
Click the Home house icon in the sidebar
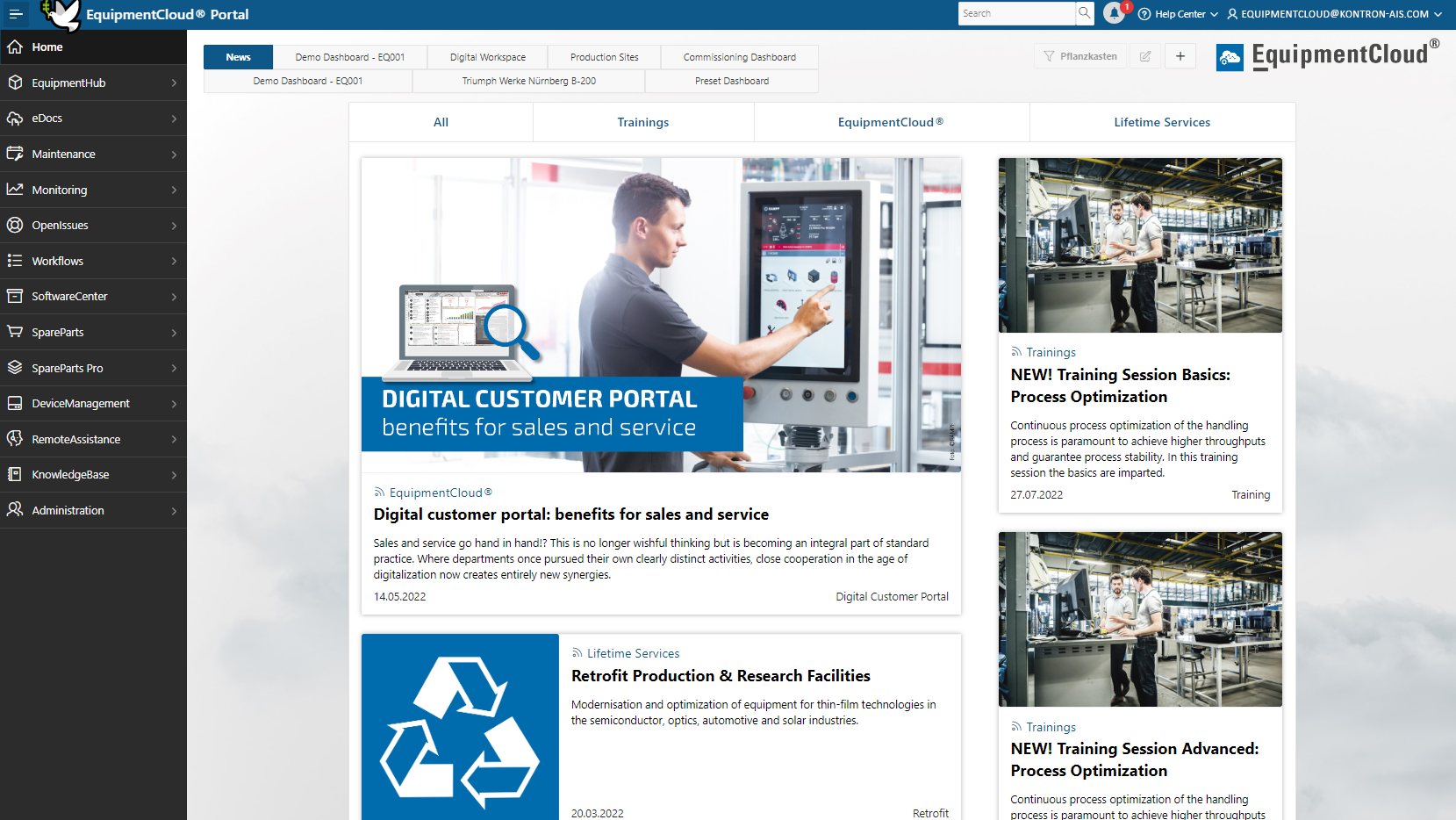coord(15,47)
